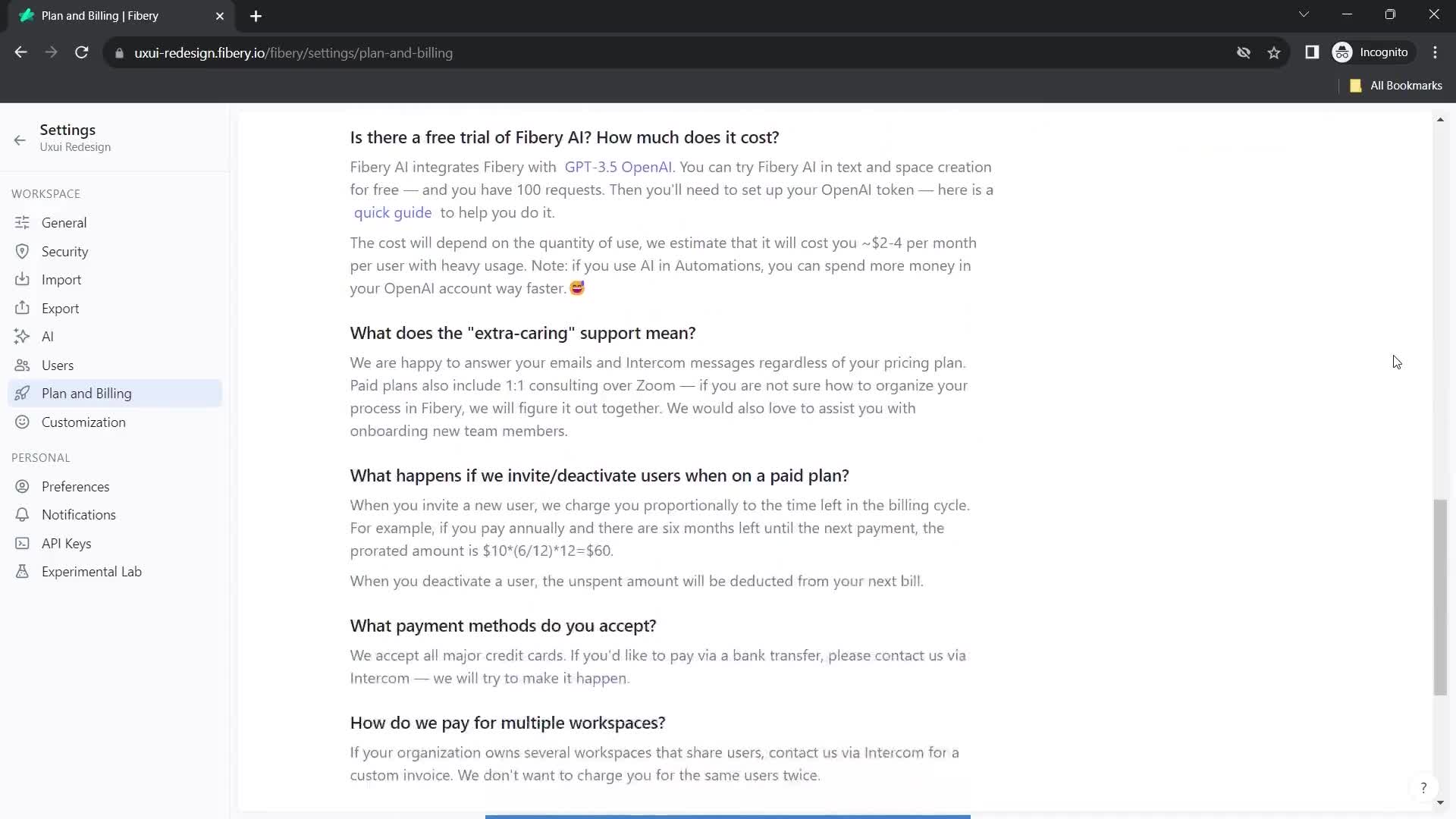The height and width of the screenshot is (819, 1456).
Task: Click Plan and Billing tab
Action: [86, 393]
